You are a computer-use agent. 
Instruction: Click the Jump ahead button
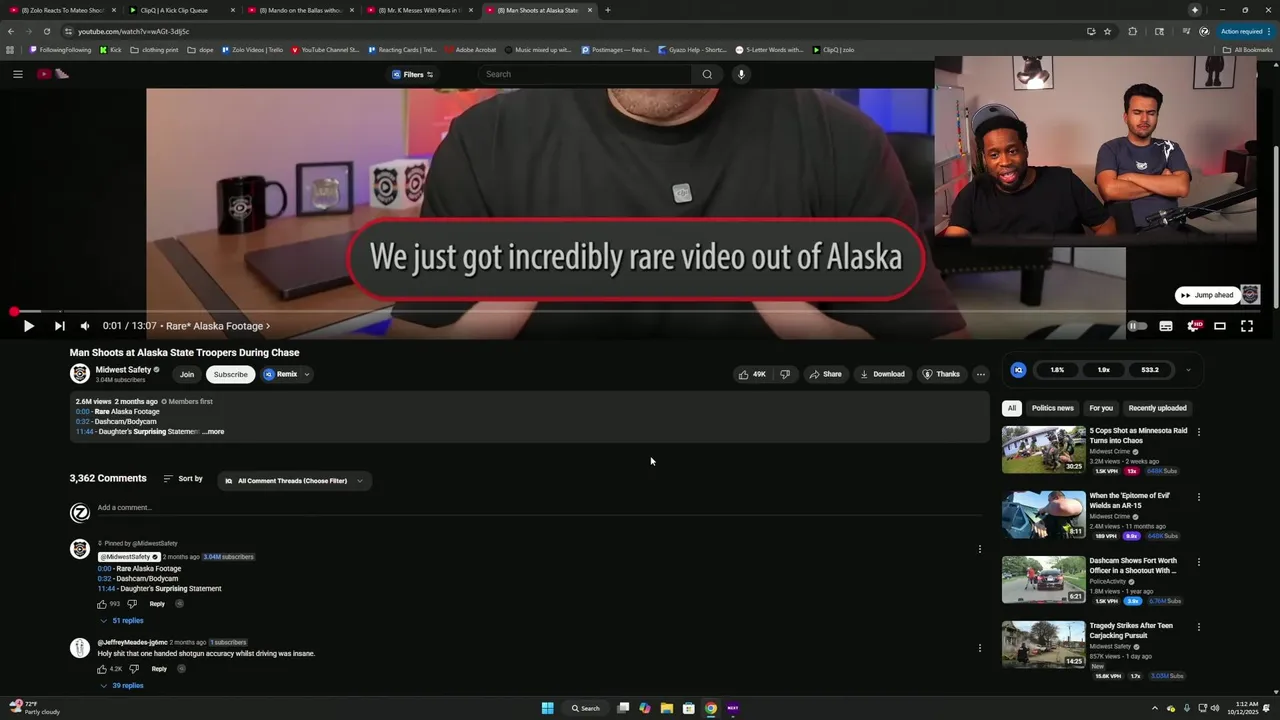point(1207,295)
